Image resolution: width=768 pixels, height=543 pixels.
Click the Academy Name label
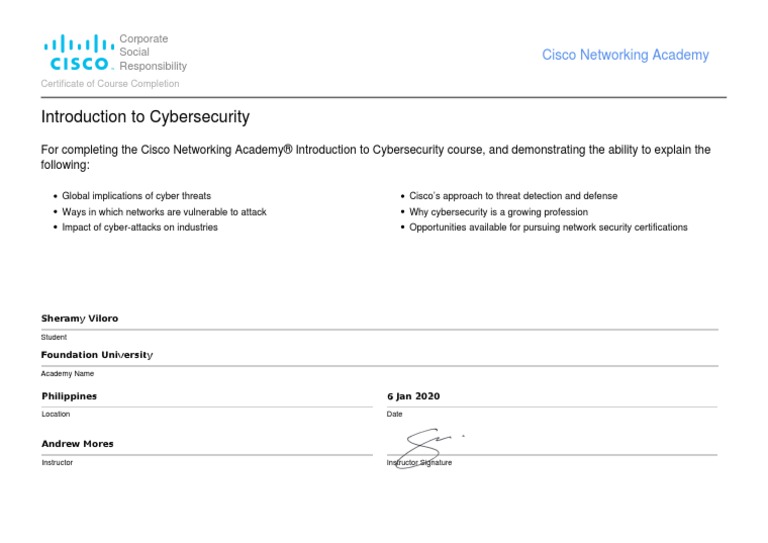point(67,373)
